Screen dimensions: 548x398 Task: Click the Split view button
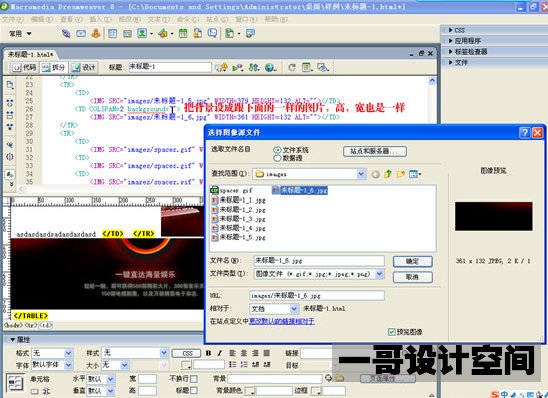click(53, 67)
